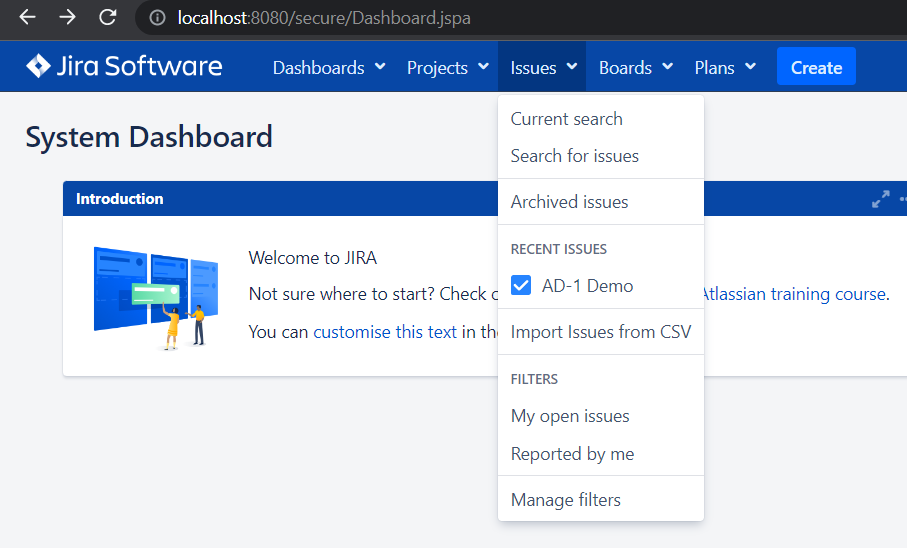Click the site information icon in address bar
This screenshot has height=548, width=907.
tap(157, 18)
